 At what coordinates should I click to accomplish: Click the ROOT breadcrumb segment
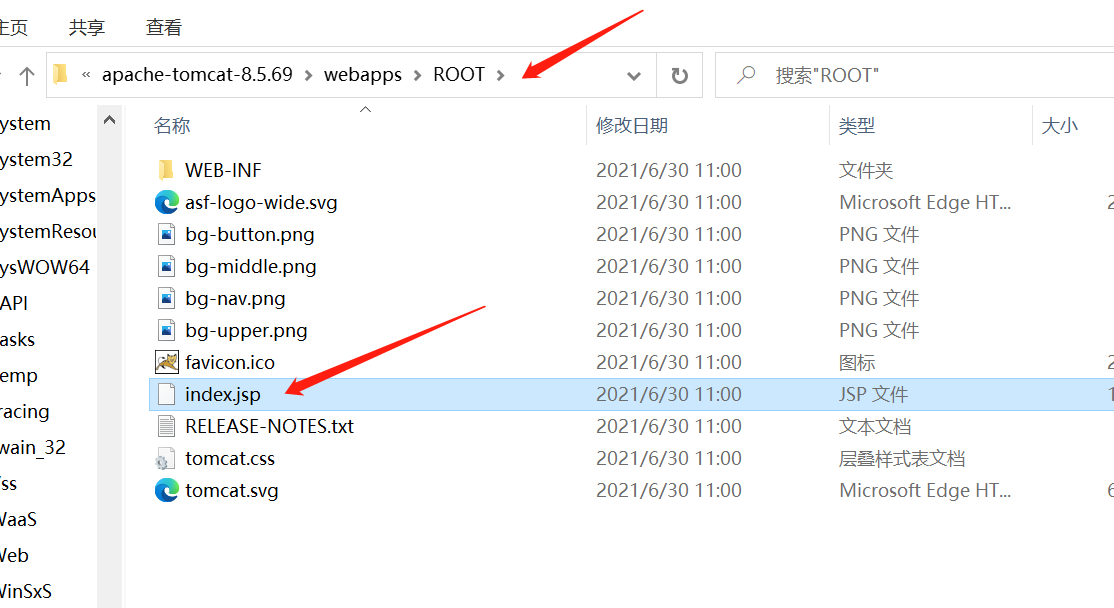[x=459, y=75]
